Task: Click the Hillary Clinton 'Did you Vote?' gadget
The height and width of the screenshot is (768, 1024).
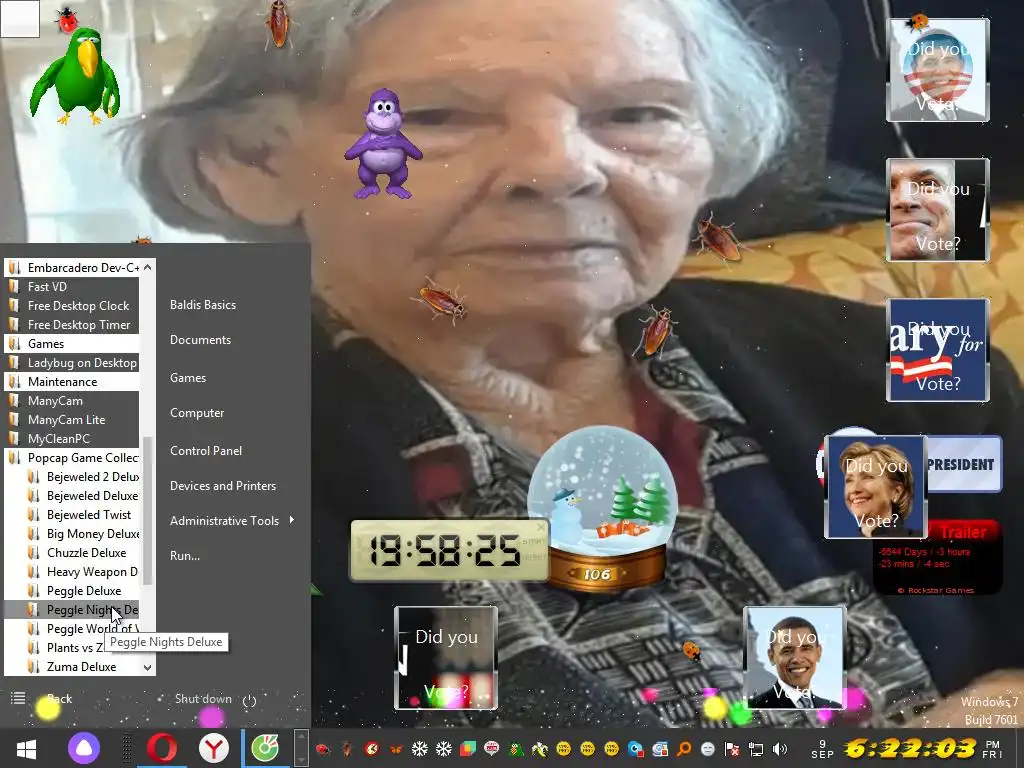Action: coord(876,487)
